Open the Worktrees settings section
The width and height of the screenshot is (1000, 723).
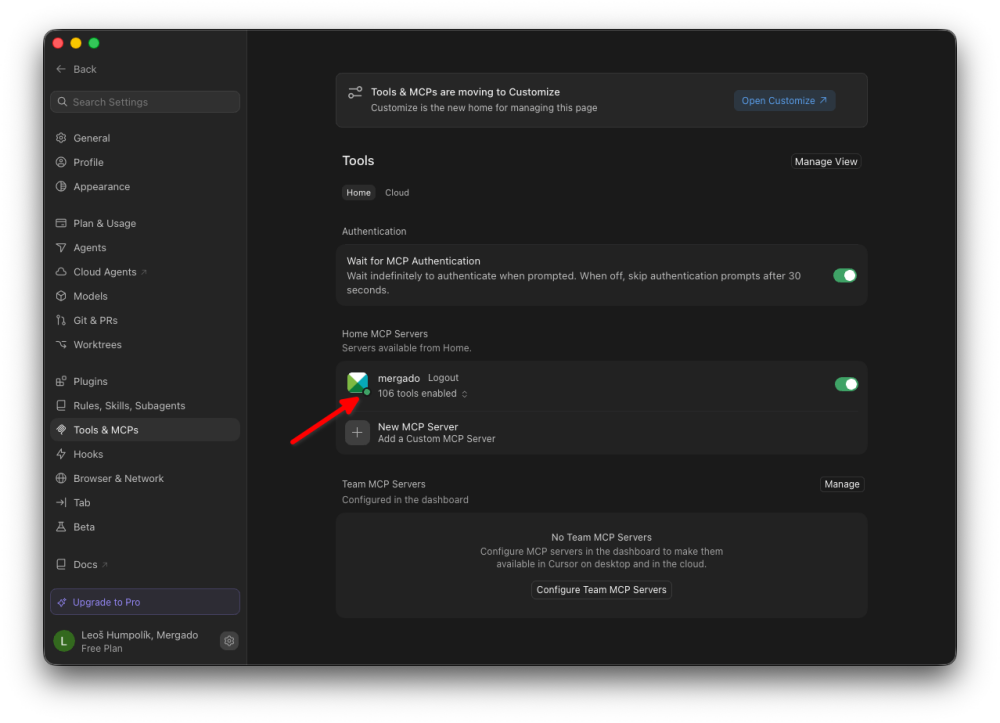tap(145, 344)
